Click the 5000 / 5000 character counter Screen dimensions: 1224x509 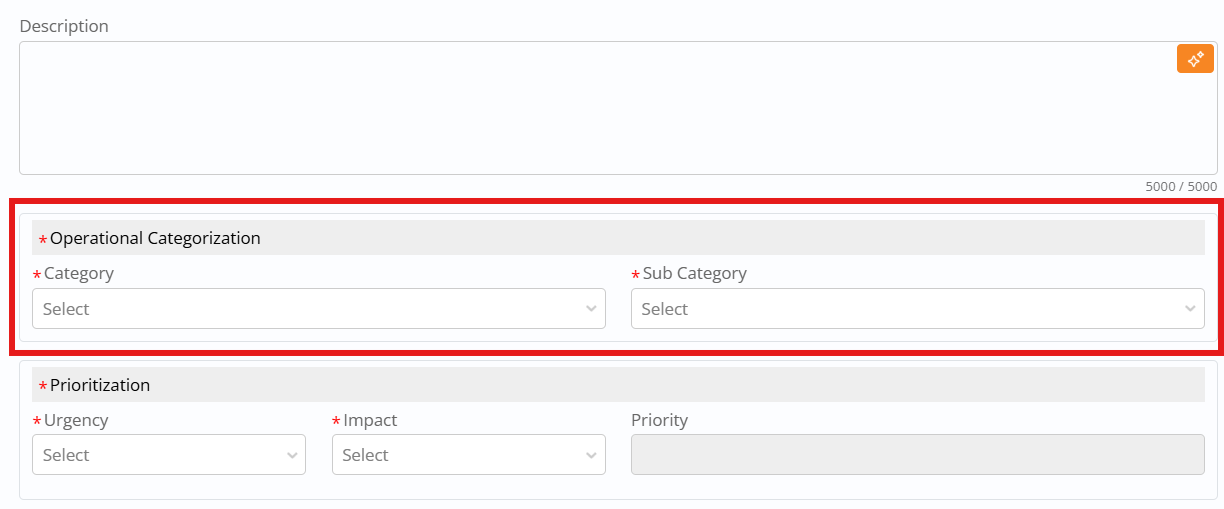point(1181,186)
